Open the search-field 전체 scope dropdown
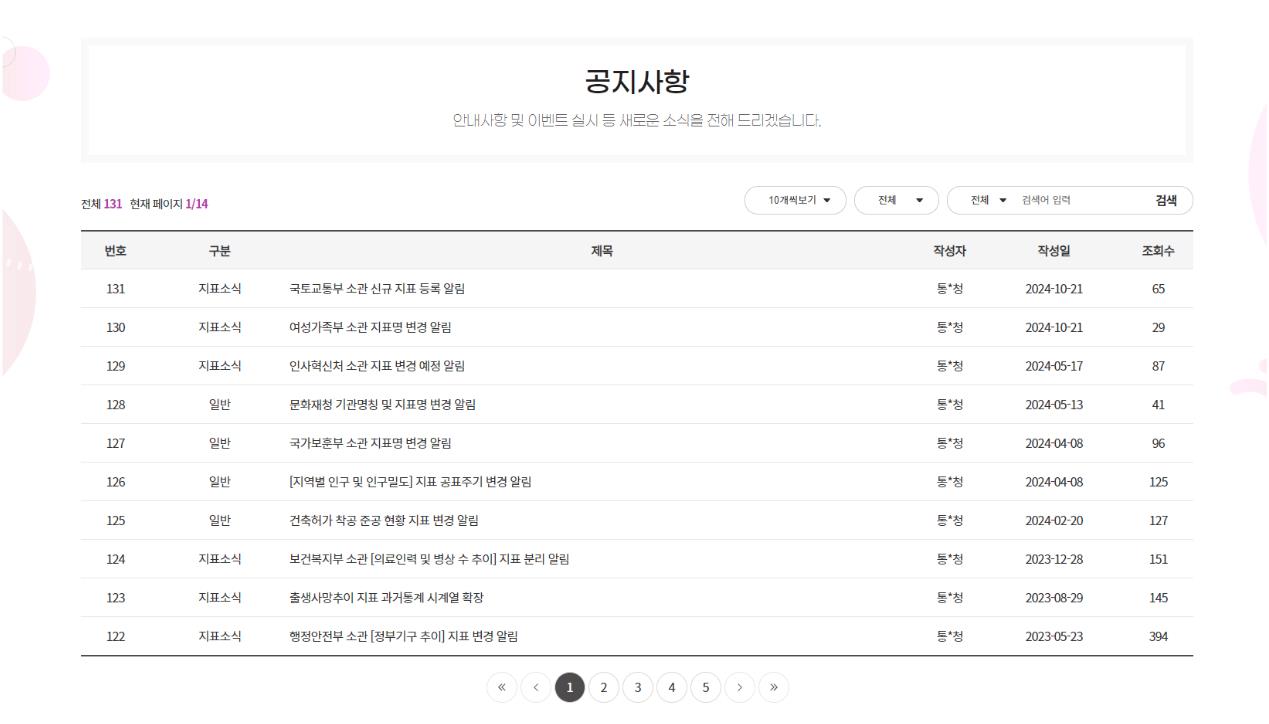The width and height of the screenshot is (1269, 724). (990, 200)
